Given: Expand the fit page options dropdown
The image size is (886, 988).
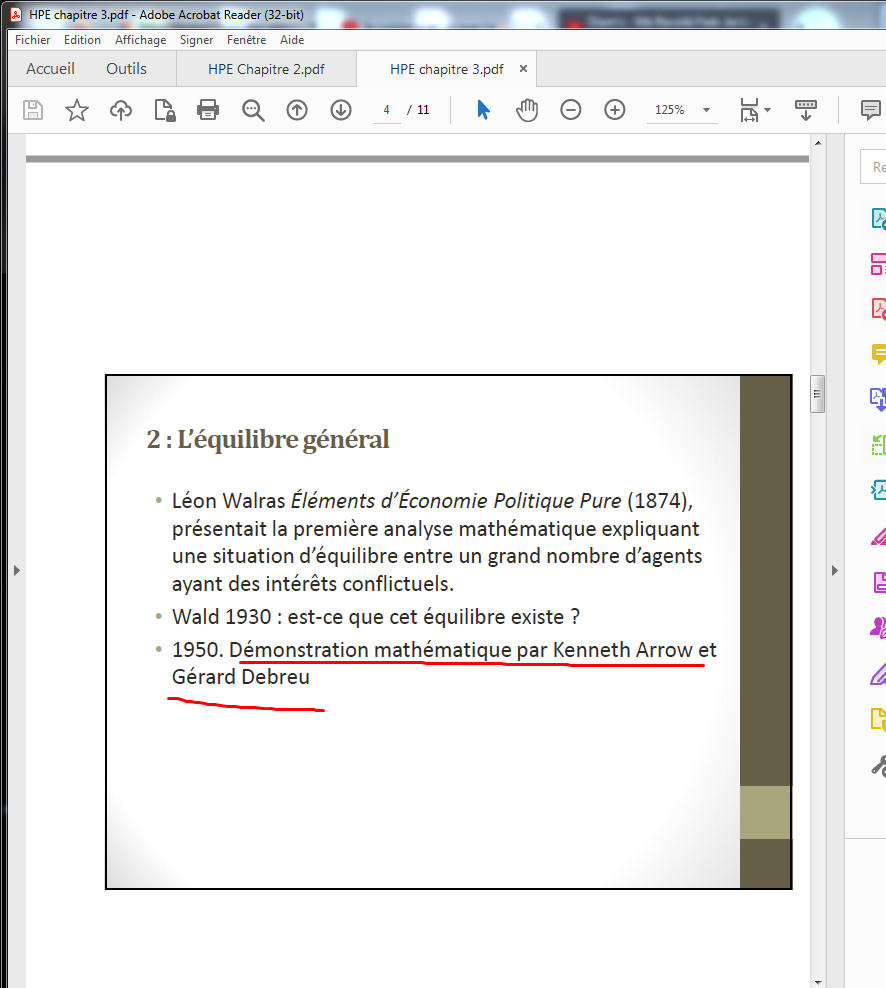Looking at the screenshot, I should [x=755, y=110].
